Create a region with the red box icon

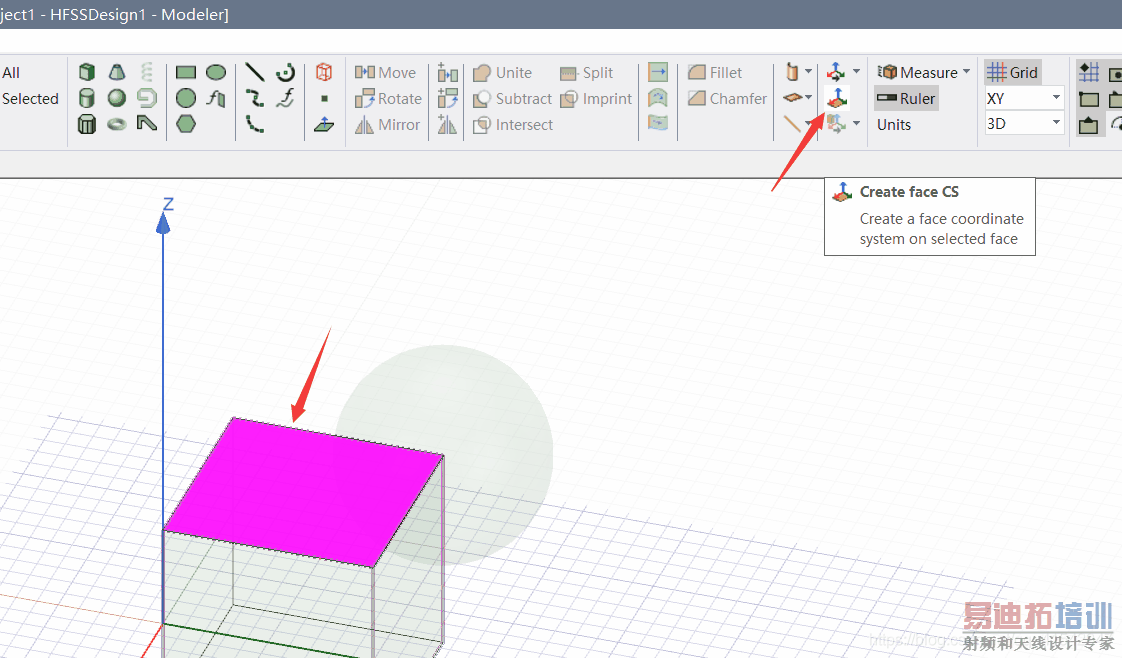[x=324, y=72]
